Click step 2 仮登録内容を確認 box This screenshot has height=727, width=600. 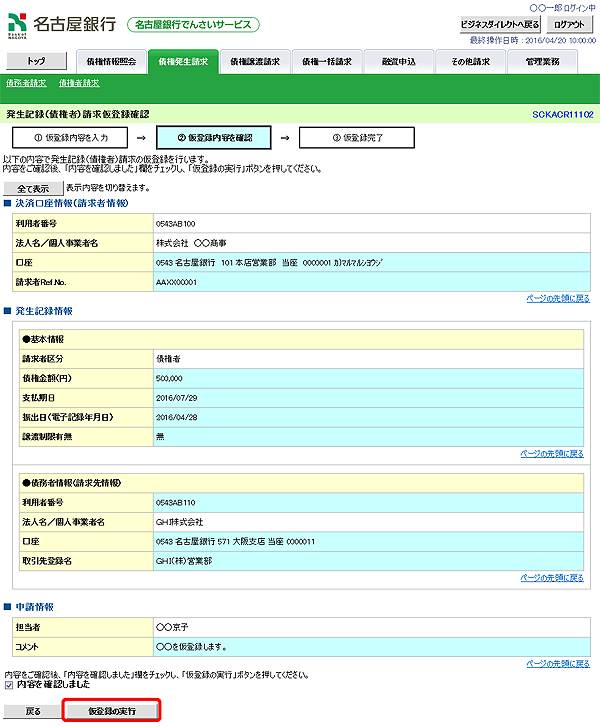point(214,138)
